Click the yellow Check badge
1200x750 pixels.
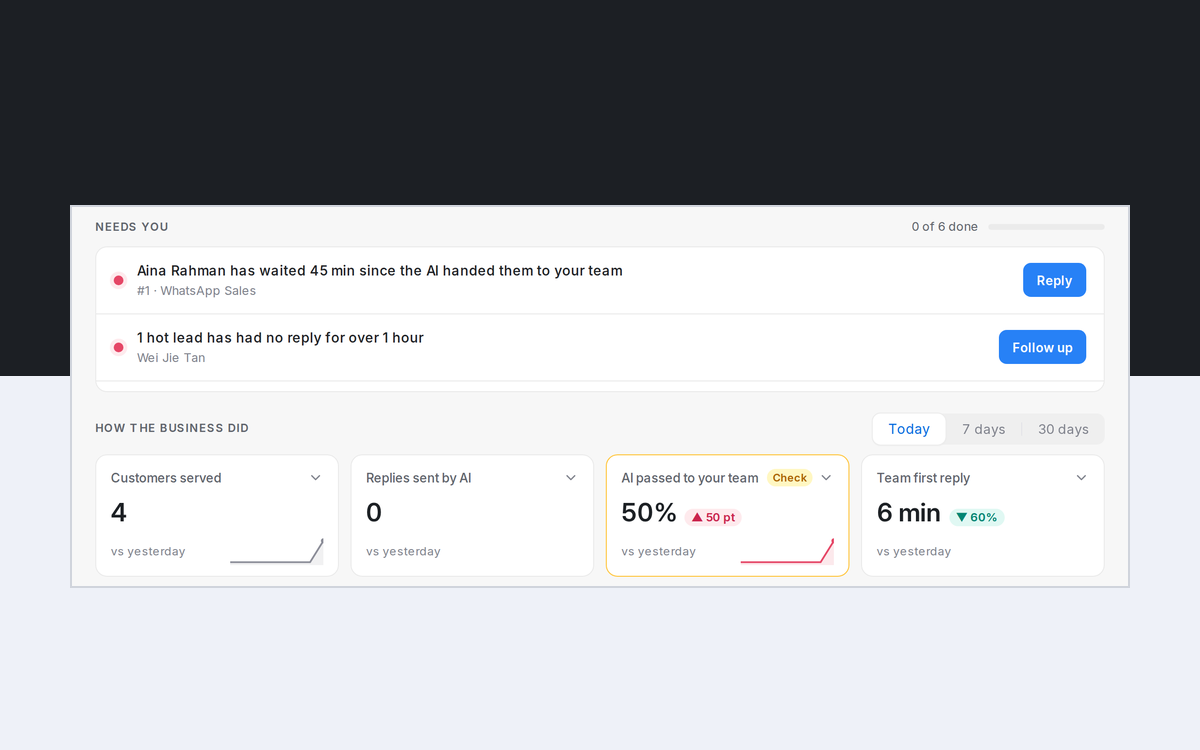point(789,478)
